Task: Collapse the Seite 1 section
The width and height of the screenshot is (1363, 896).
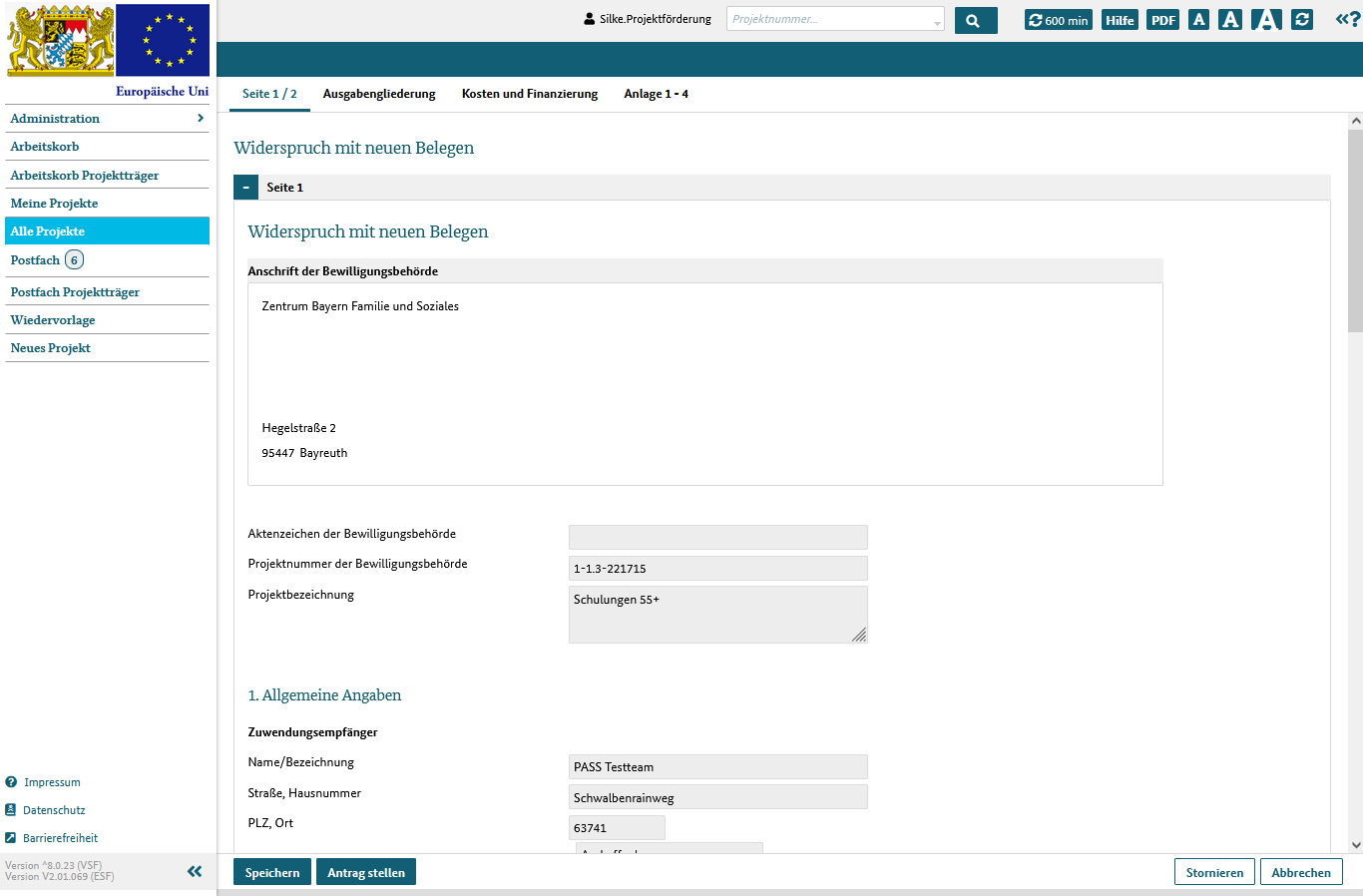Action: tap(245, 188)
